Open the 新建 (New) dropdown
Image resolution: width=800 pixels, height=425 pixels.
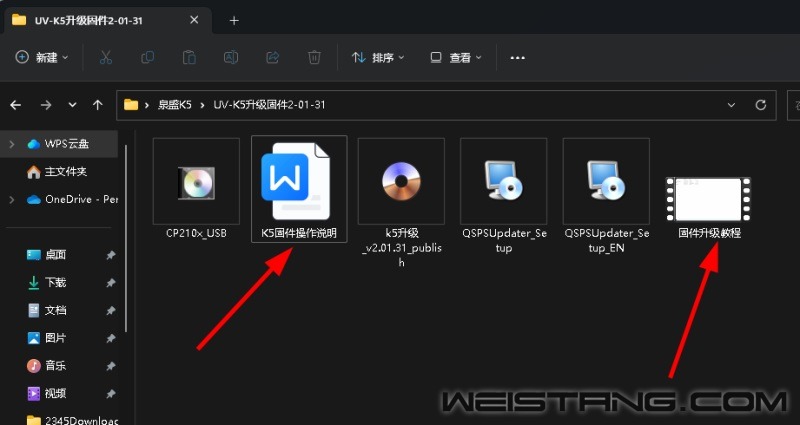click(42, 58)
